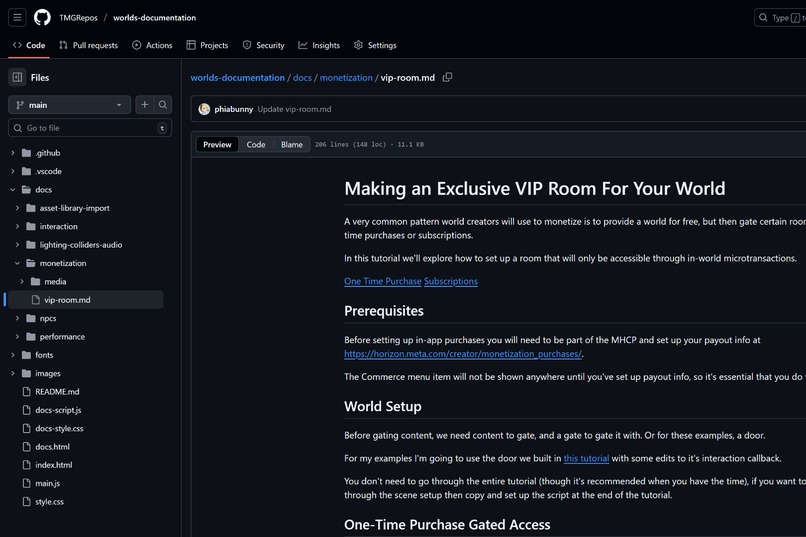Expand the interaction folder
Screen dimensions: 806x537
(x=17, y=227)
